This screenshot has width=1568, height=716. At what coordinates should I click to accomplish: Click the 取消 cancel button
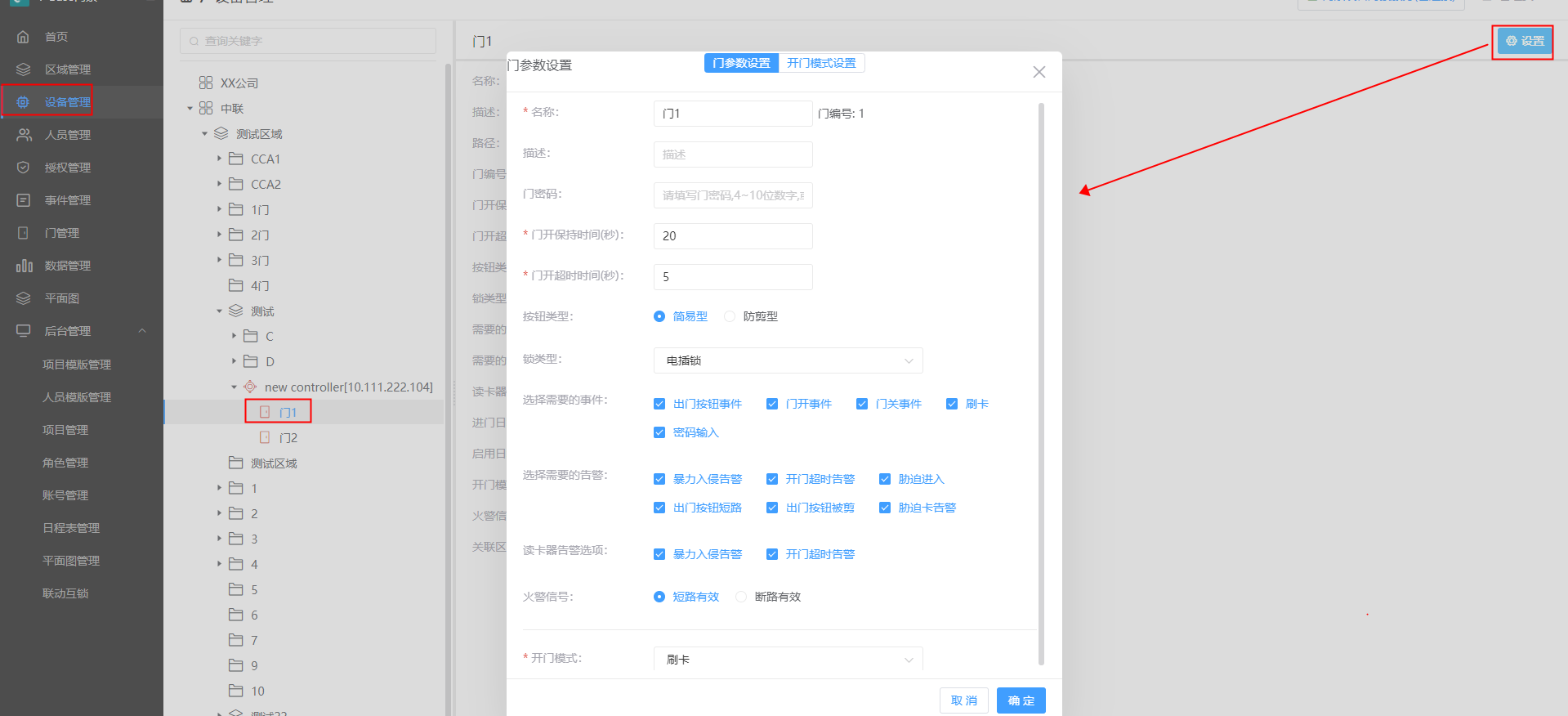(964, 700)
